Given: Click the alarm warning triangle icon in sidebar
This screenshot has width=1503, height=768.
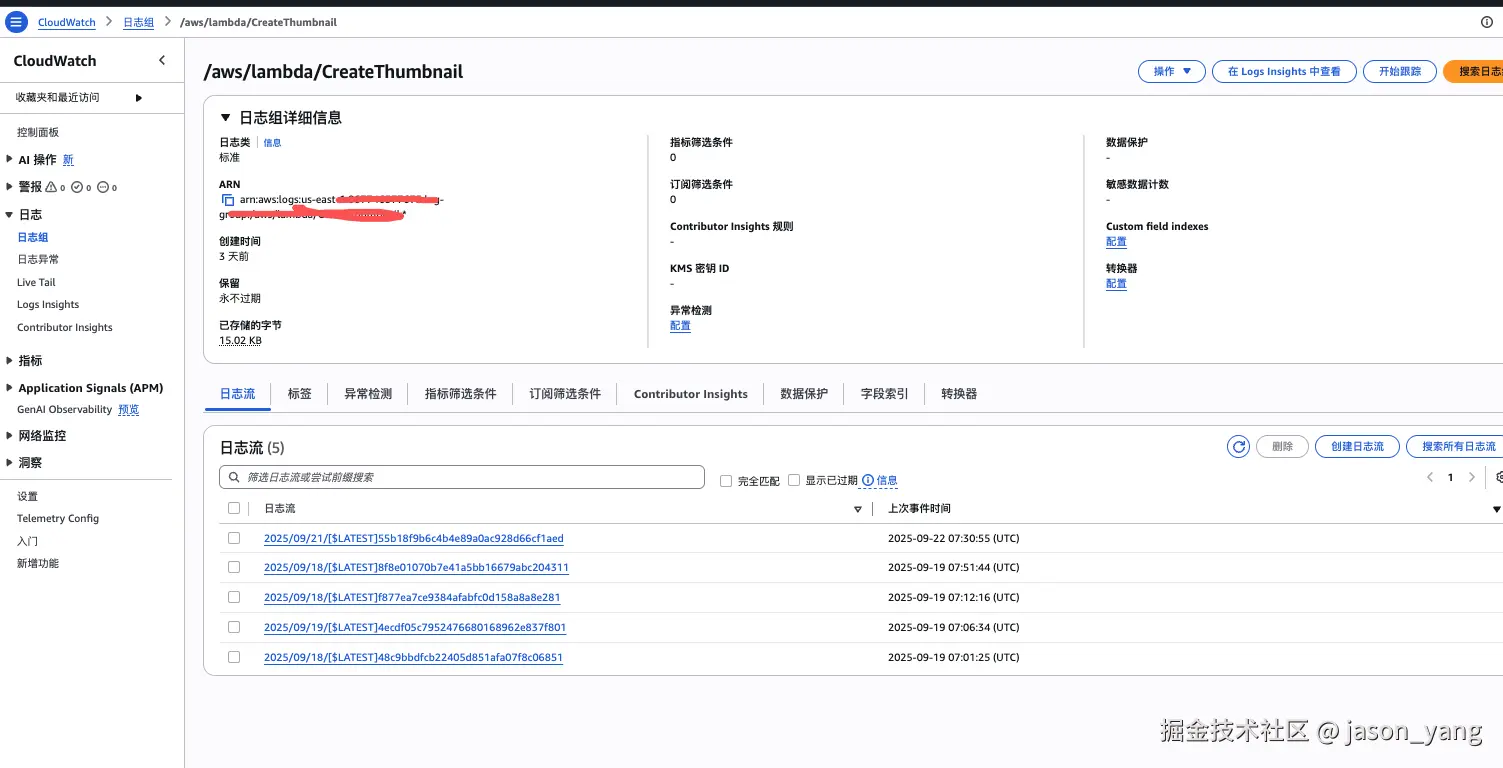Looking at the screenshot, I should (51, 187).
